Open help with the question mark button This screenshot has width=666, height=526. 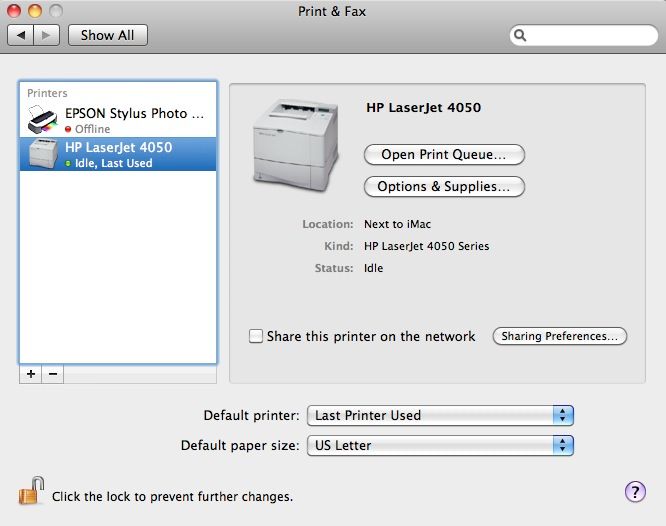pos(635,491)
